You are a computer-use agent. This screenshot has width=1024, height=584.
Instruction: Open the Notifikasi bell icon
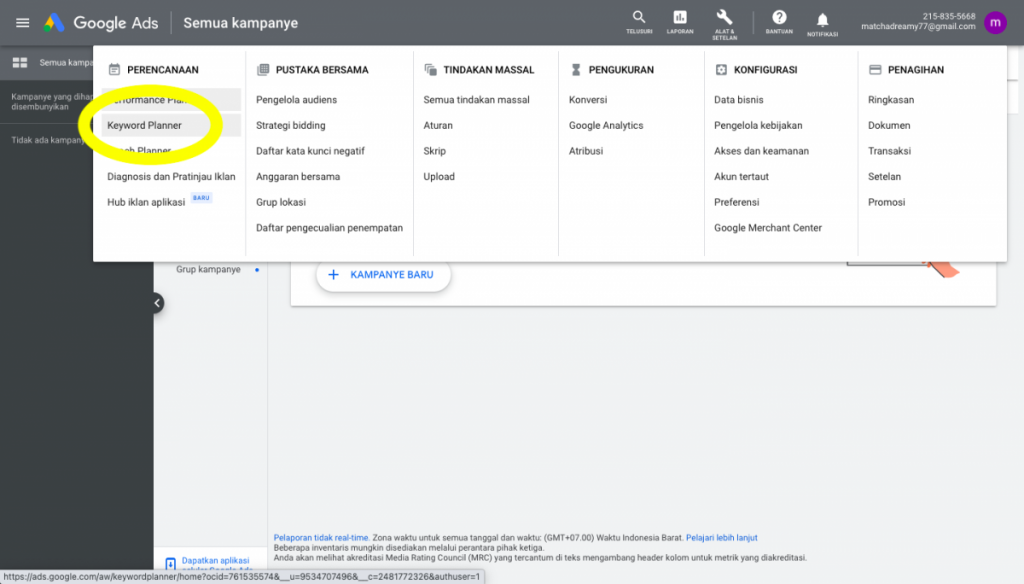(822, 22)
